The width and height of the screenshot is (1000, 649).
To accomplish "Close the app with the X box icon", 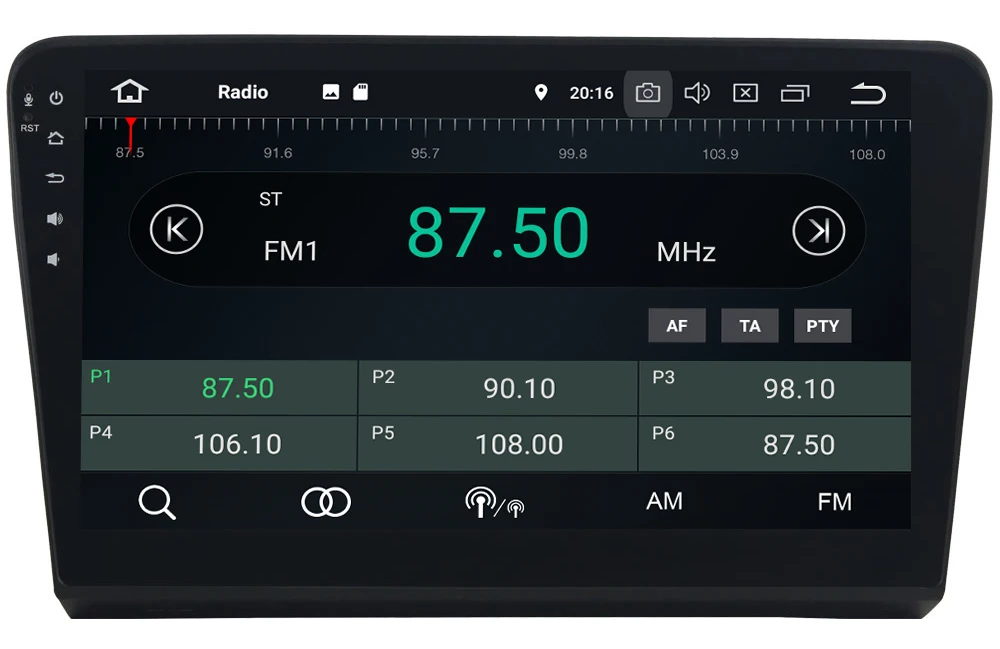I will tap(746, 93).
